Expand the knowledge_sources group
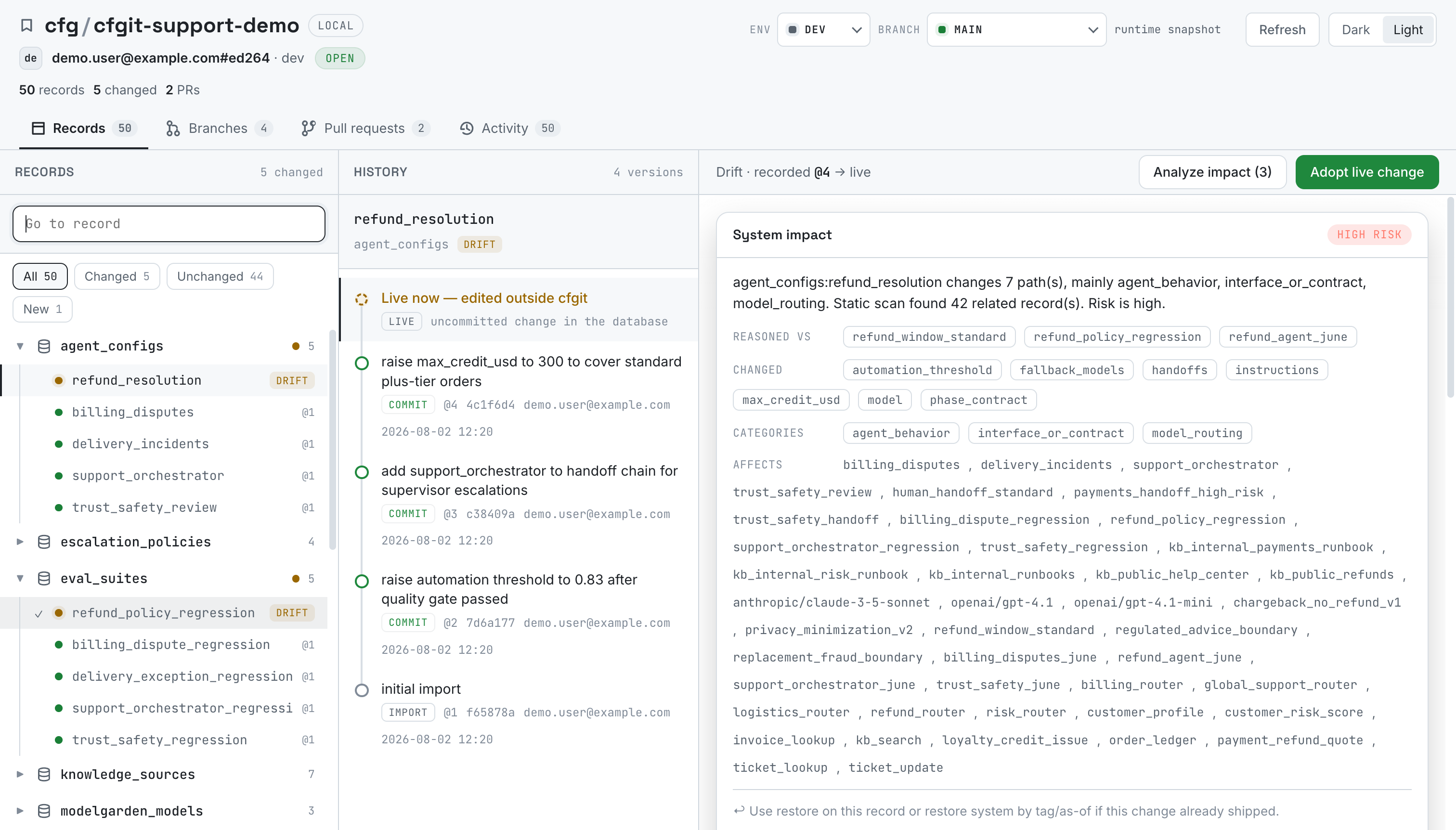 pos(20,774)
